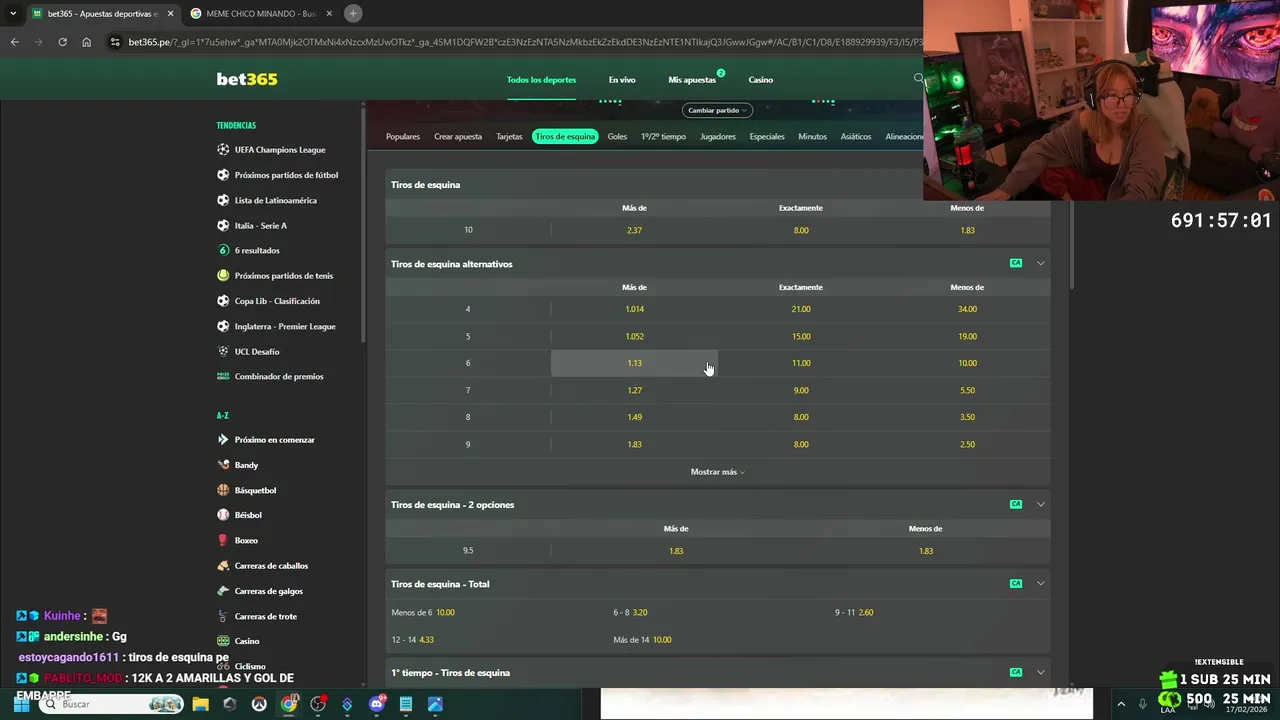Click the Create bet icon on alternativos header

pos(1016,263)
